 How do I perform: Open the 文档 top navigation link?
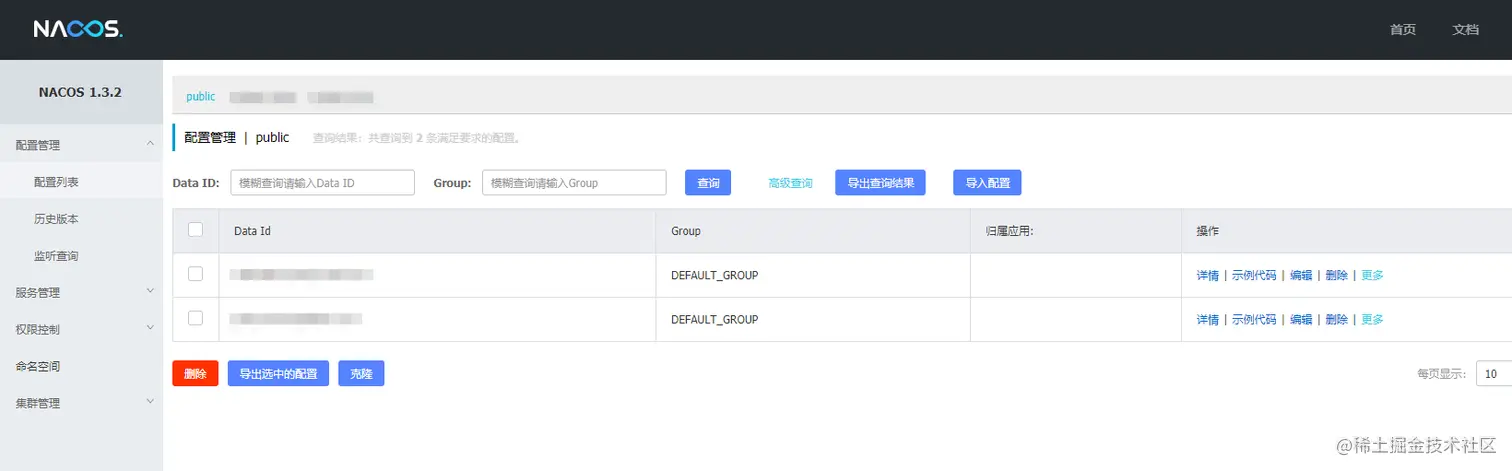pyautogui.click(x=1465, y=30)
